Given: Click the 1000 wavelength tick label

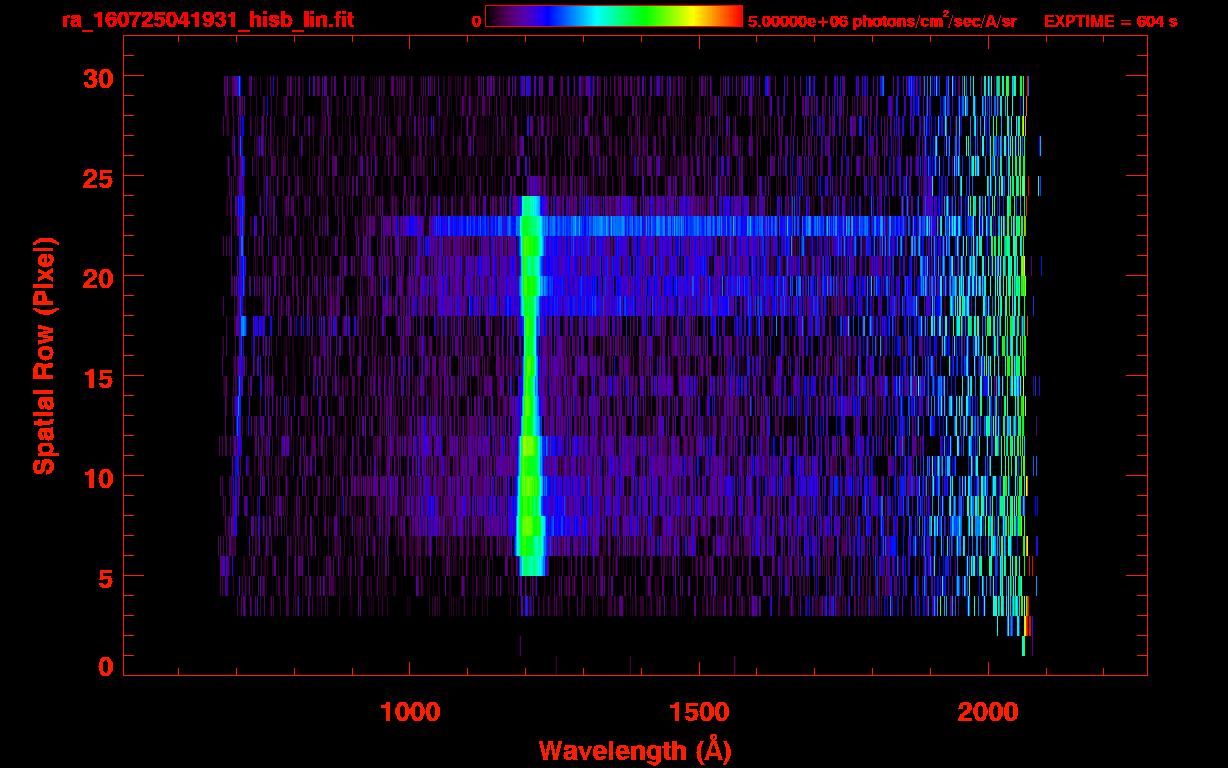Looking at the screenshot, I should click(x=410, y=712).
